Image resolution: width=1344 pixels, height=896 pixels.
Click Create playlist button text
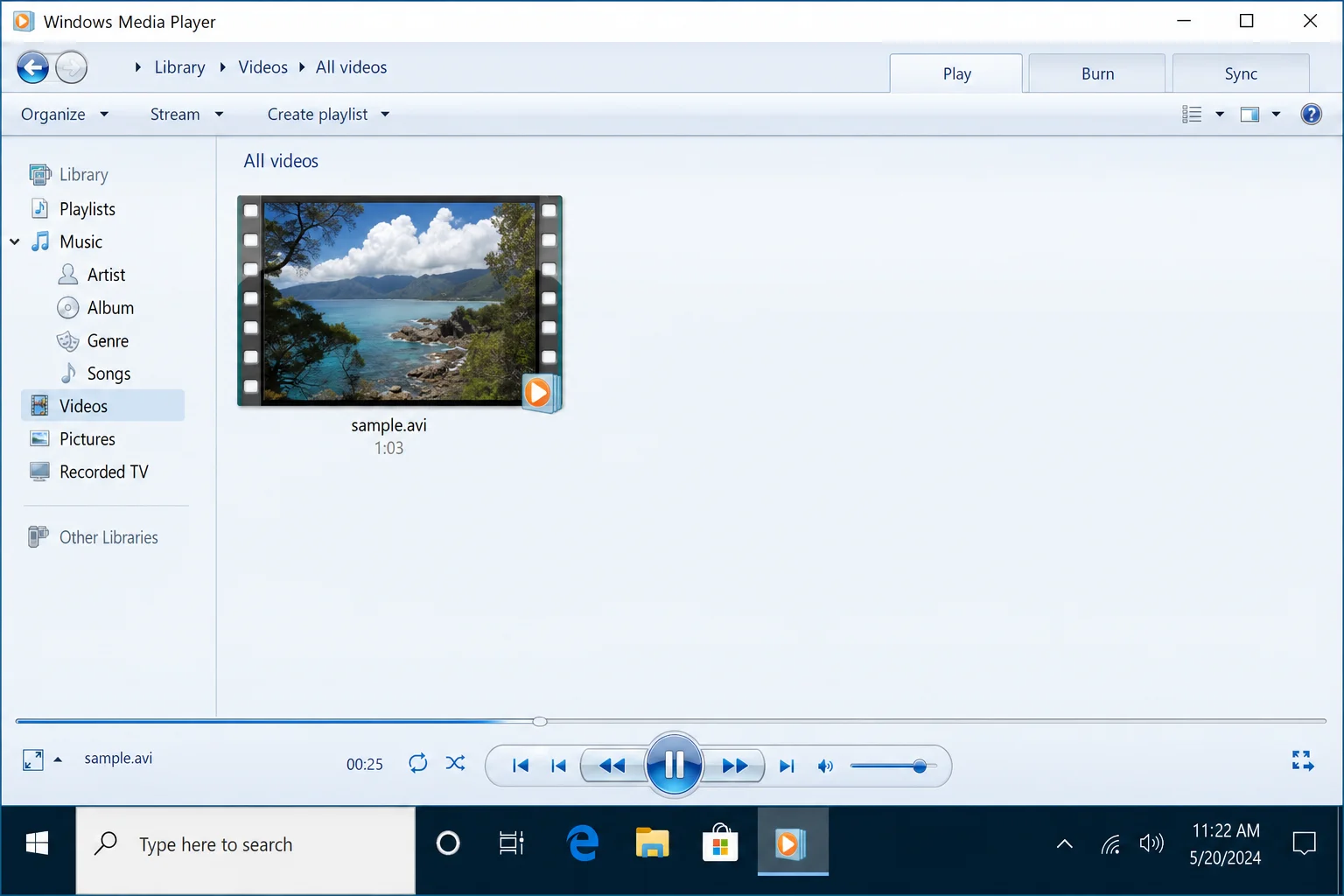tap(318, 115)
